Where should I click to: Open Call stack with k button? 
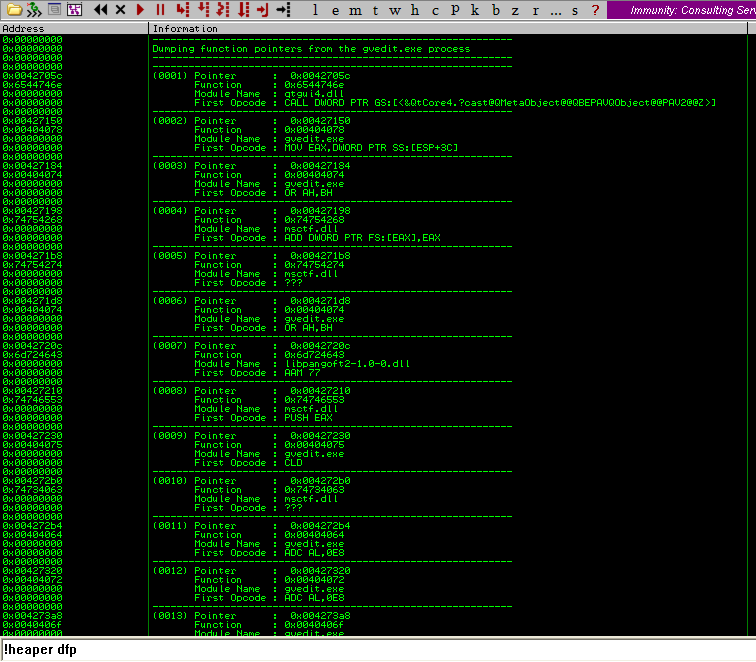tap(475, 10)
